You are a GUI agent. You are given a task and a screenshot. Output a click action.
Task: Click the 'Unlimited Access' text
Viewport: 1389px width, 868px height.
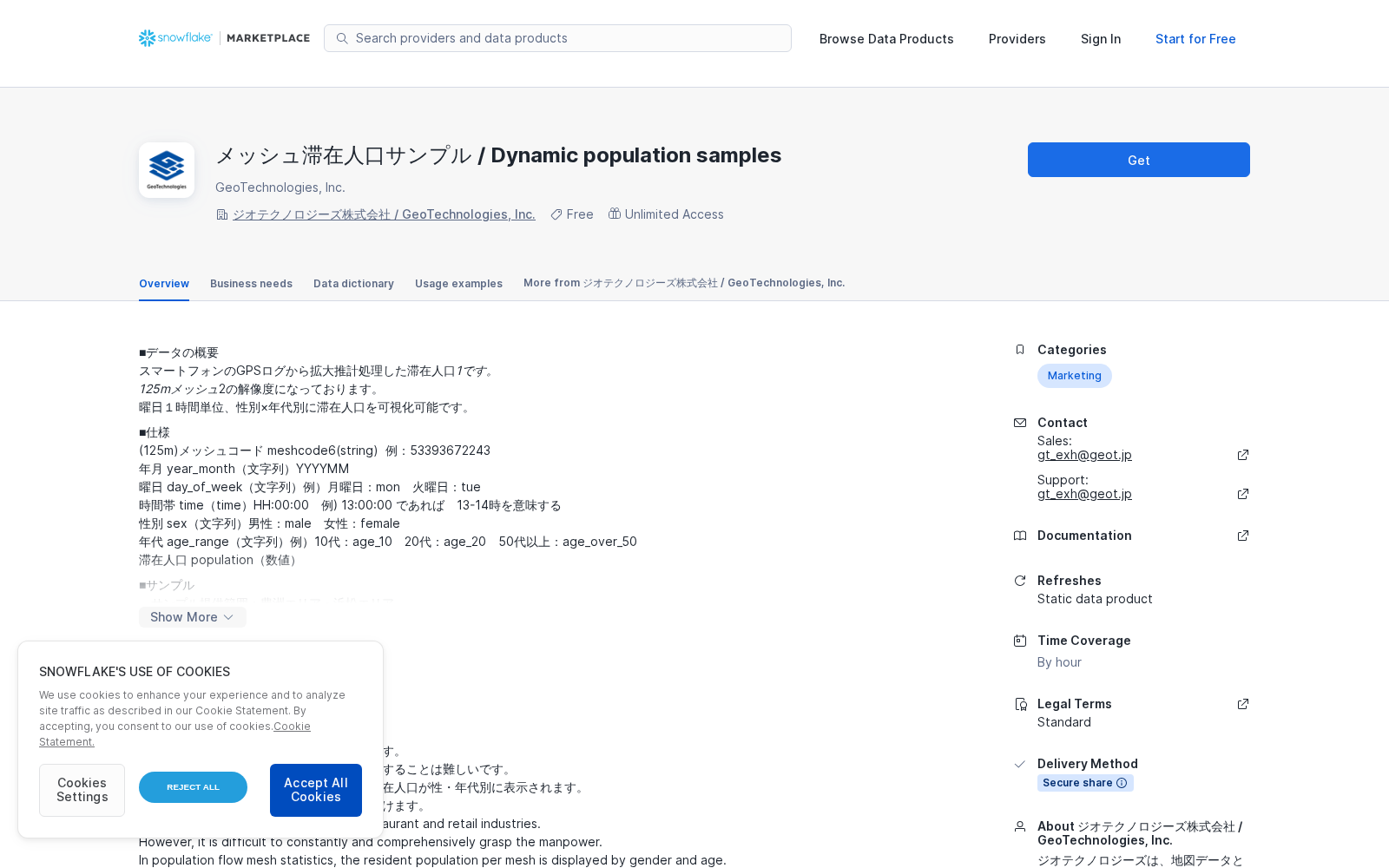coord(674,214)
